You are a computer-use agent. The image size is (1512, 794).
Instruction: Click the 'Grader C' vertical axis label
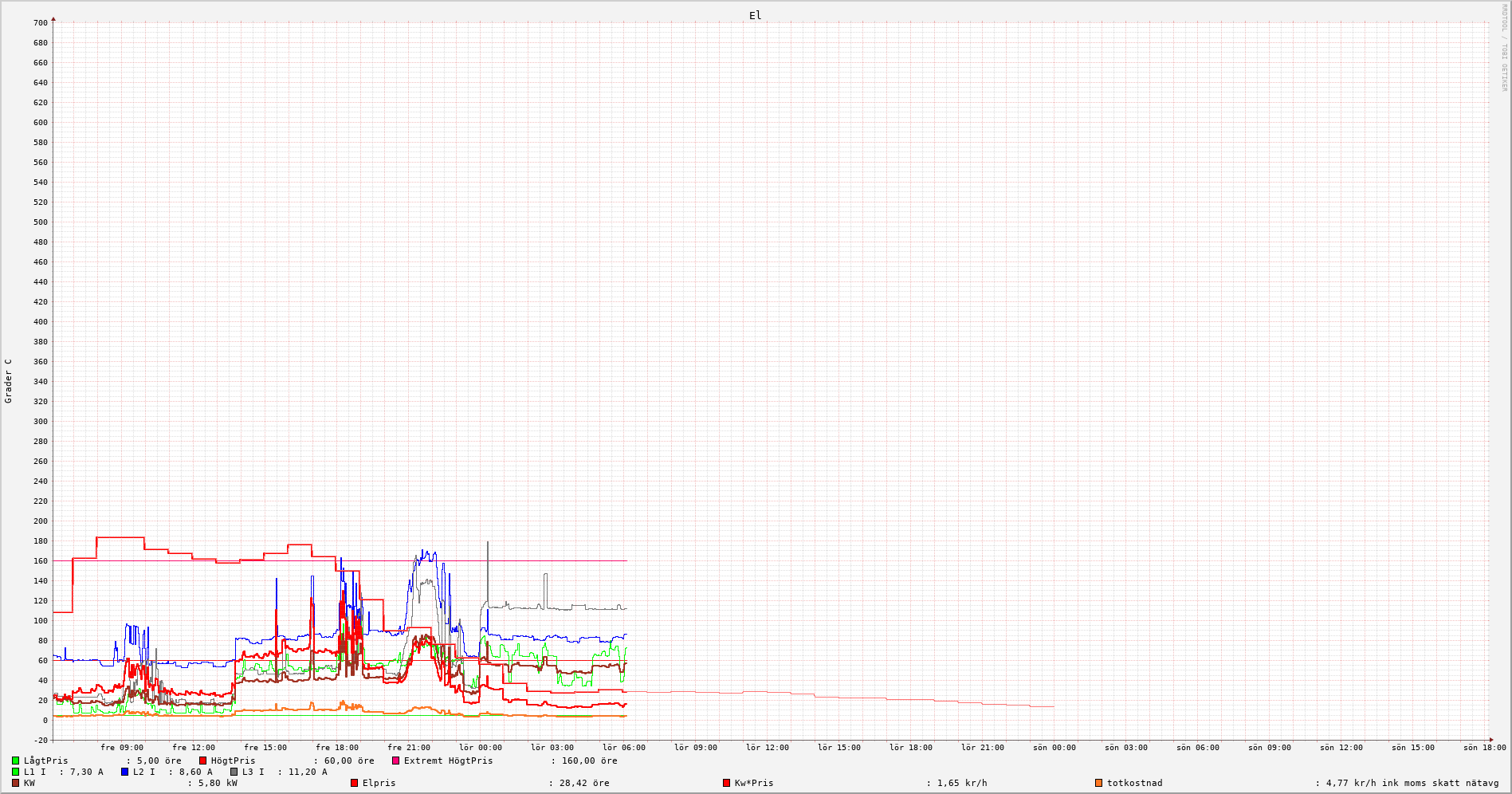click(9, 381)
